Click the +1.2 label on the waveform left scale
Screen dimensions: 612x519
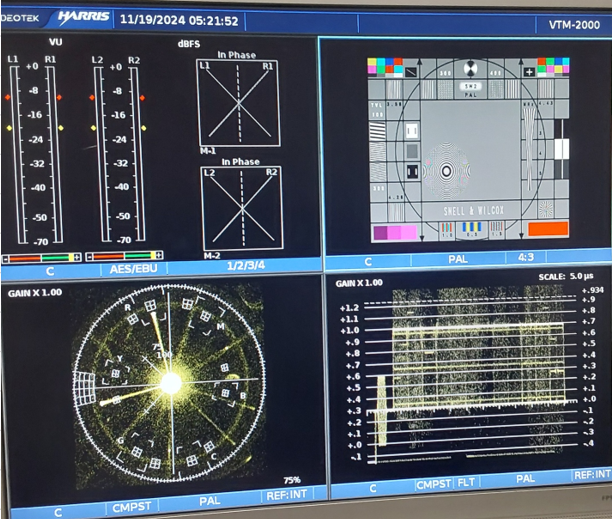pos(349,308)
